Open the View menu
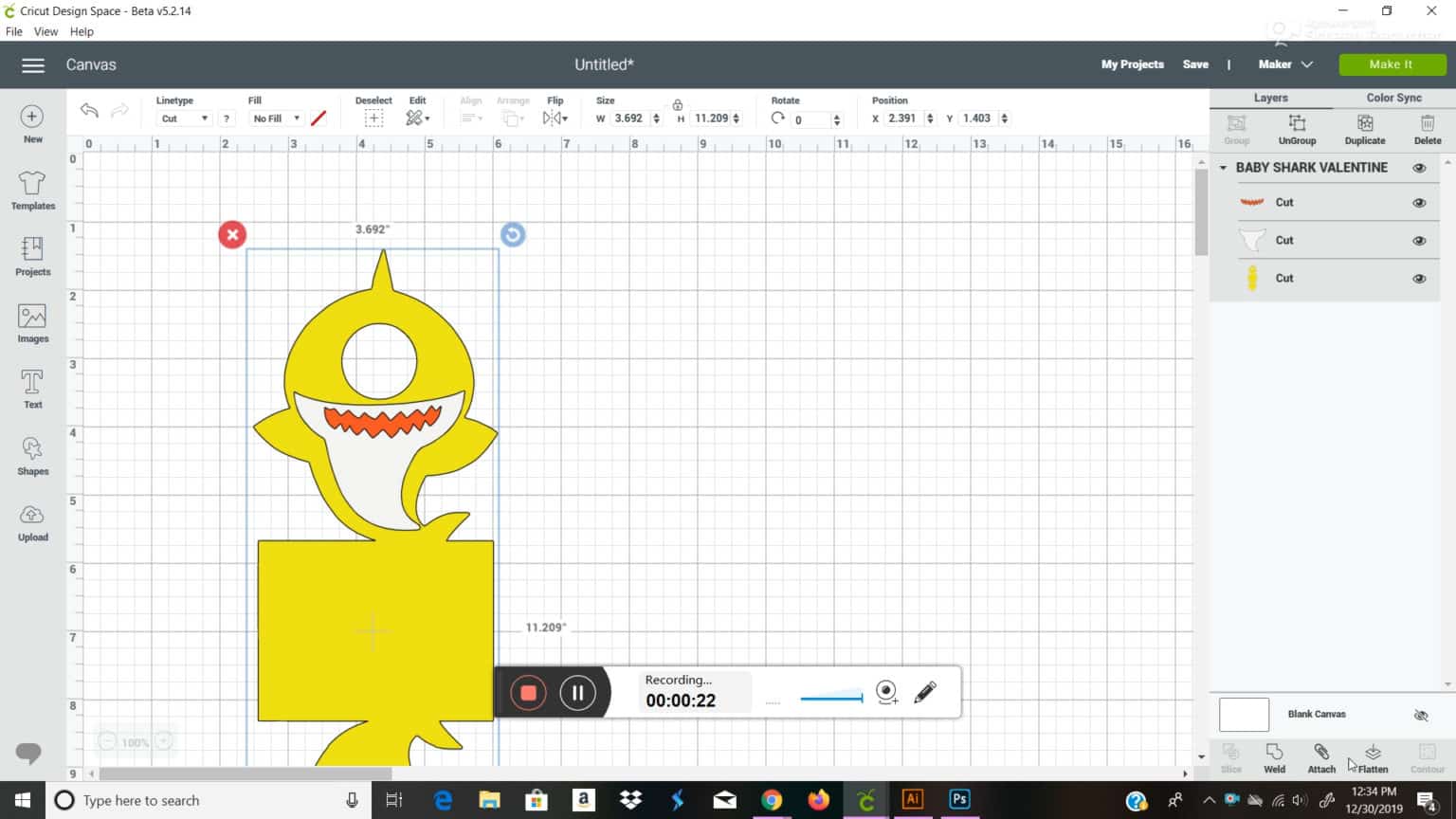1456x819 pixels. (45, 31)
